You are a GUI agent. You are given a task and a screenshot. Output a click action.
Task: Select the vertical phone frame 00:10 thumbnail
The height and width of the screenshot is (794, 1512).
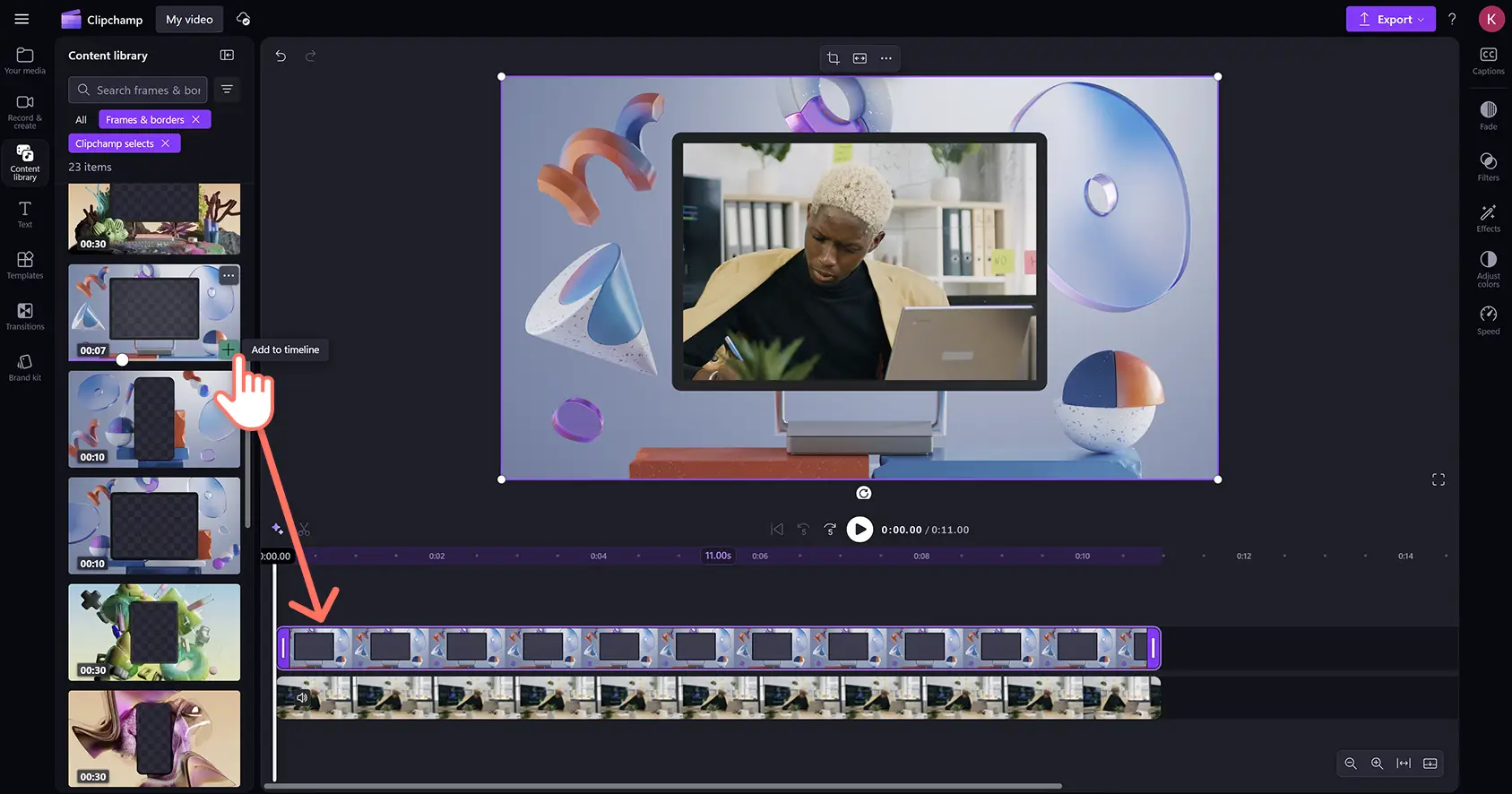click(154, 419)
